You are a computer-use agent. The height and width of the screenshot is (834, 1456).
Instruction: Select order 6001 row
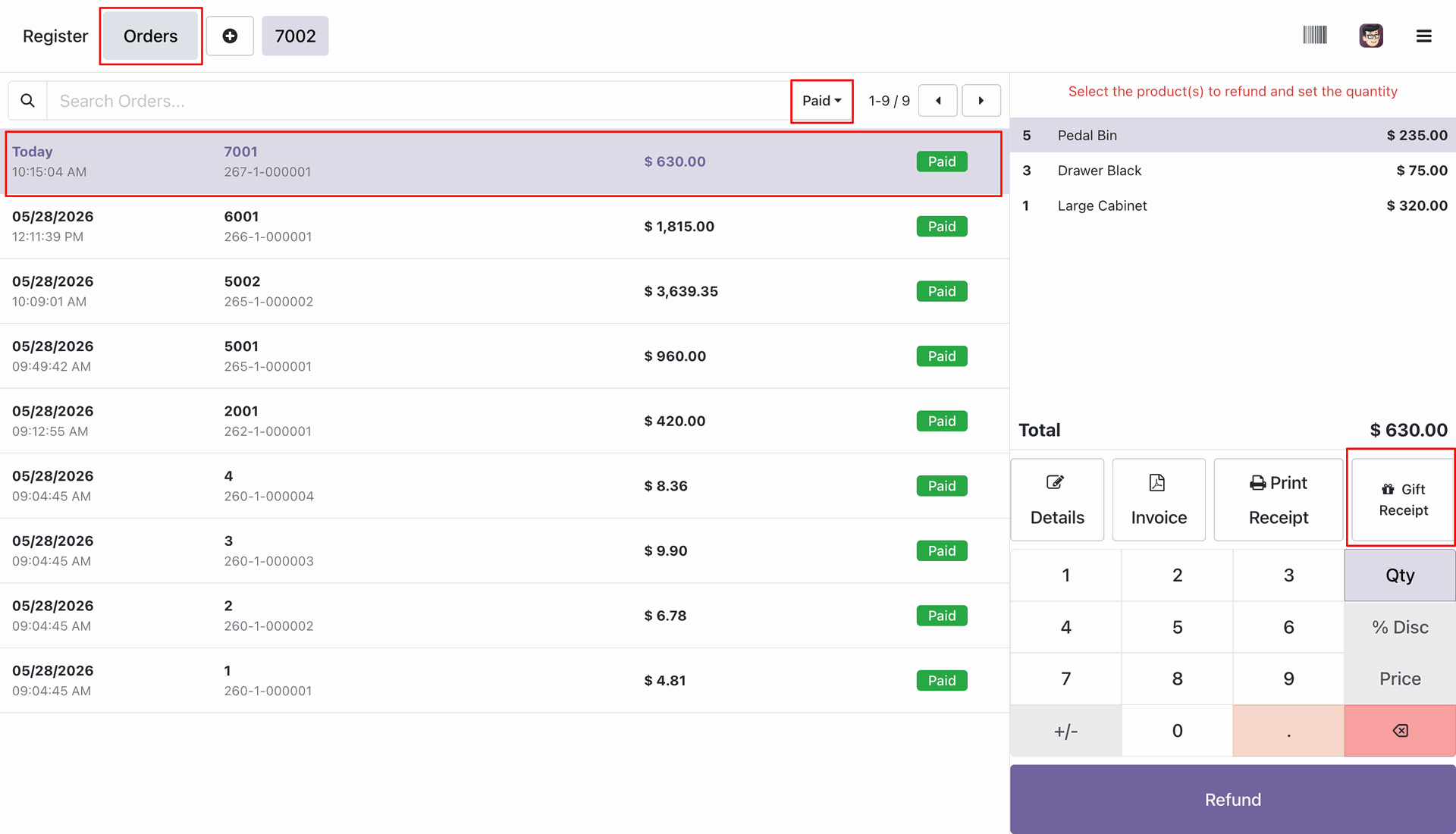[x=504, y=227]
